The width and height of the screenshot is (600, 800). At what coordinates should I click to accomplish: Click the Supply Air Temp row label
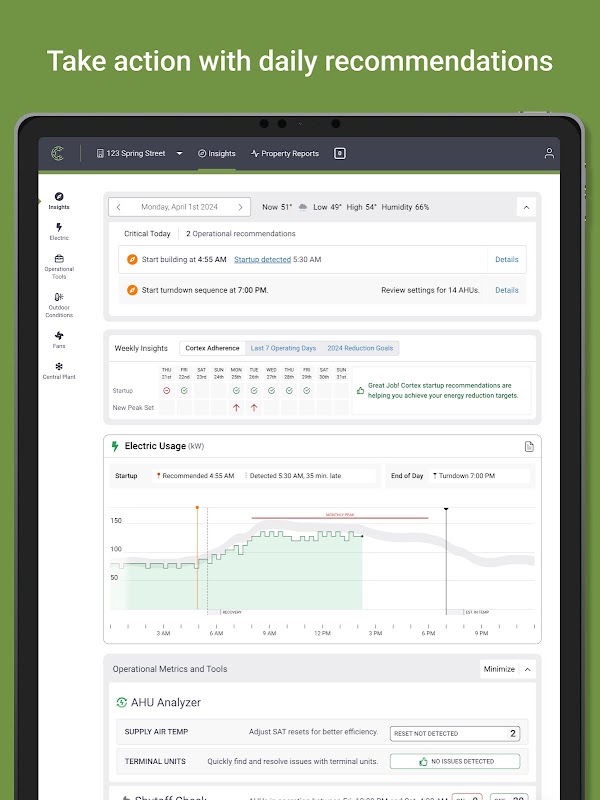[x=156, y=732]
